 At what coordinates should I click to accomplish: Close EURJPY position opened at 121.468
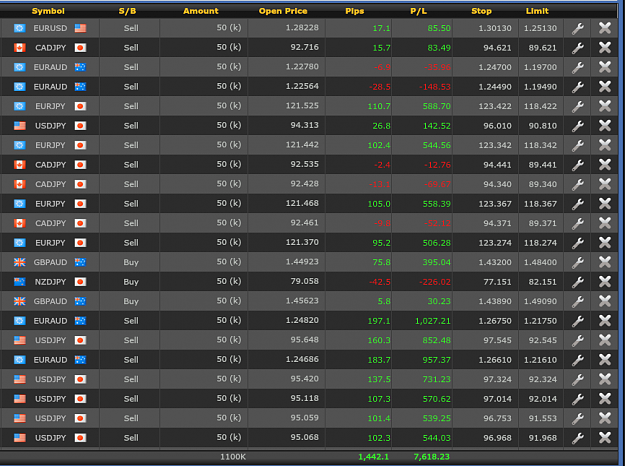(605, 204)
